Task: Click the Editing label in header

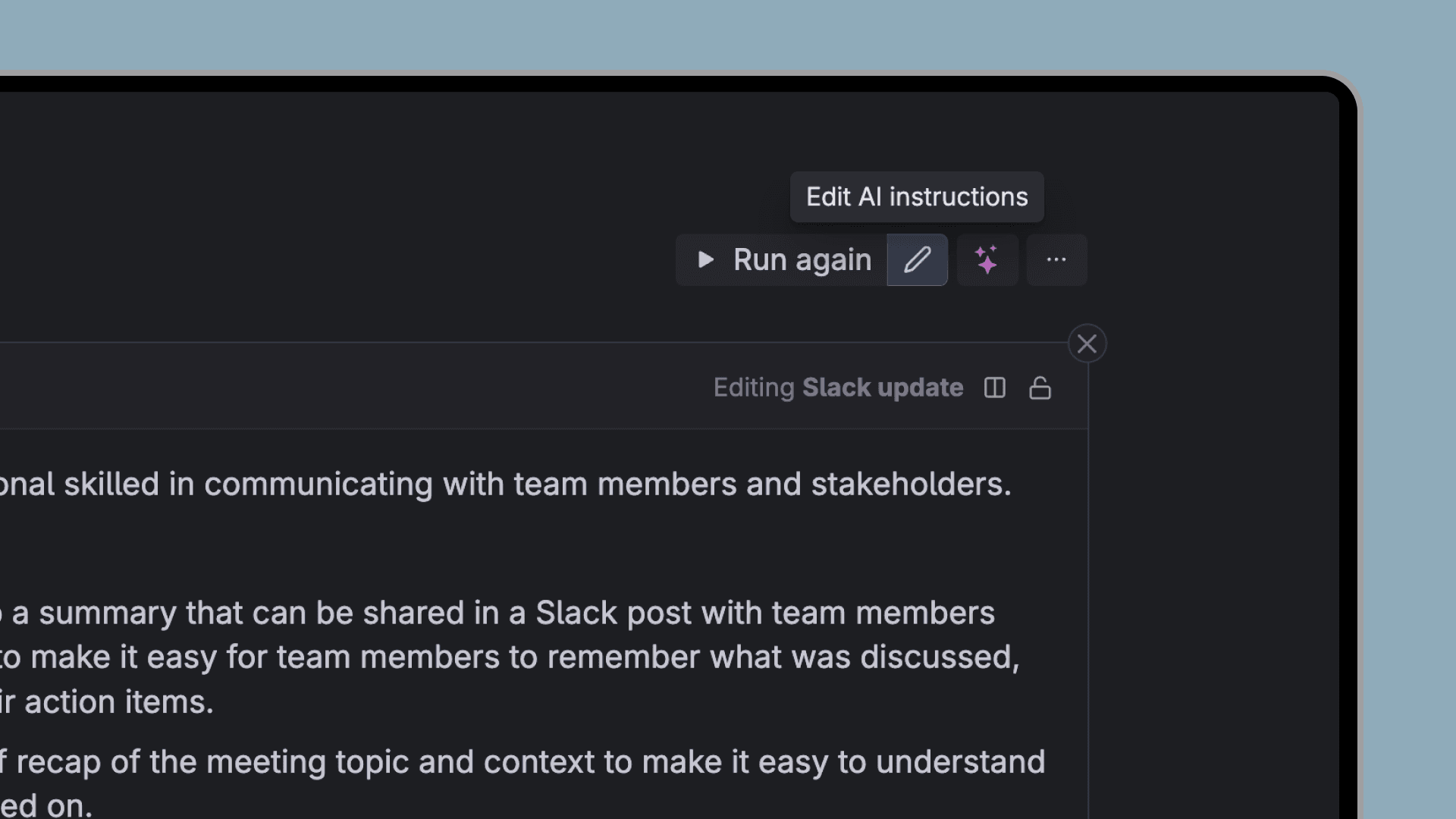Action: (x=754, y=388)
